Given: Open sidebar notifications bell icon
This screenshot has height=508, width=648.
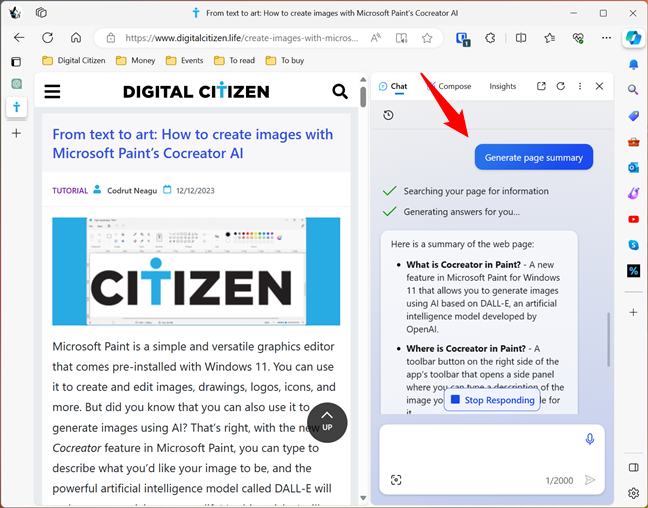Looking at the screenshot, I should point(633,64).
